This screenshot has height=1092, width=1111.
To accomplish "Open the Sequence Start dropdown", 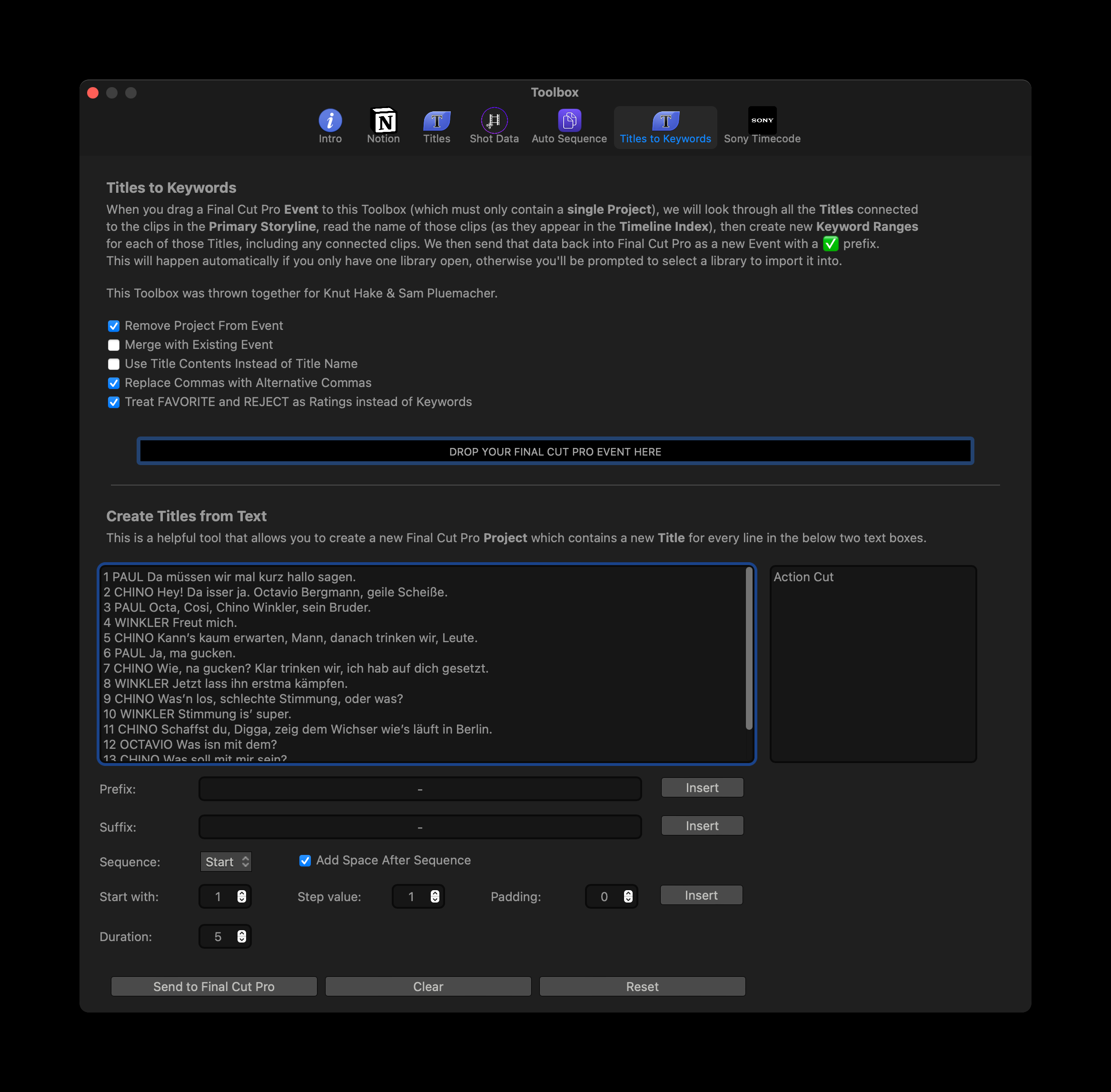I will pyautogui.click(x=226, y=862).
